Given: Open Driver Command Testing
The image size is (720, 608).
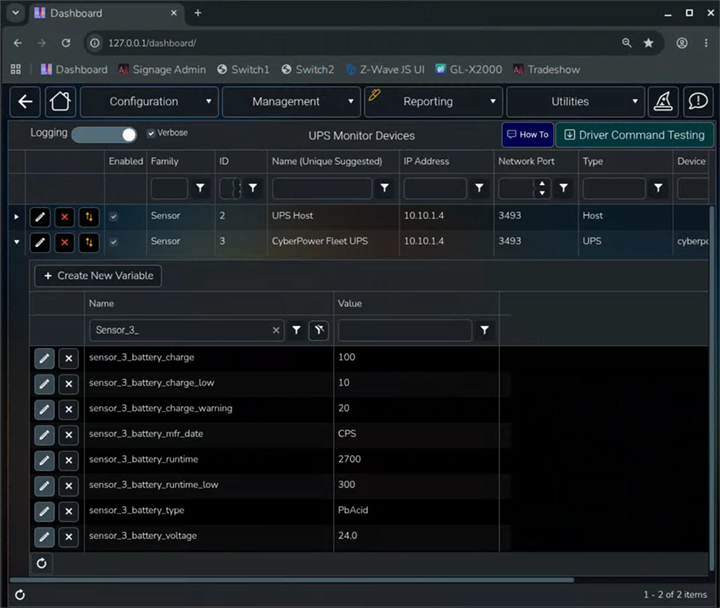Looking at the screenshot, I should pyautogui.click(x=635, y=135).
